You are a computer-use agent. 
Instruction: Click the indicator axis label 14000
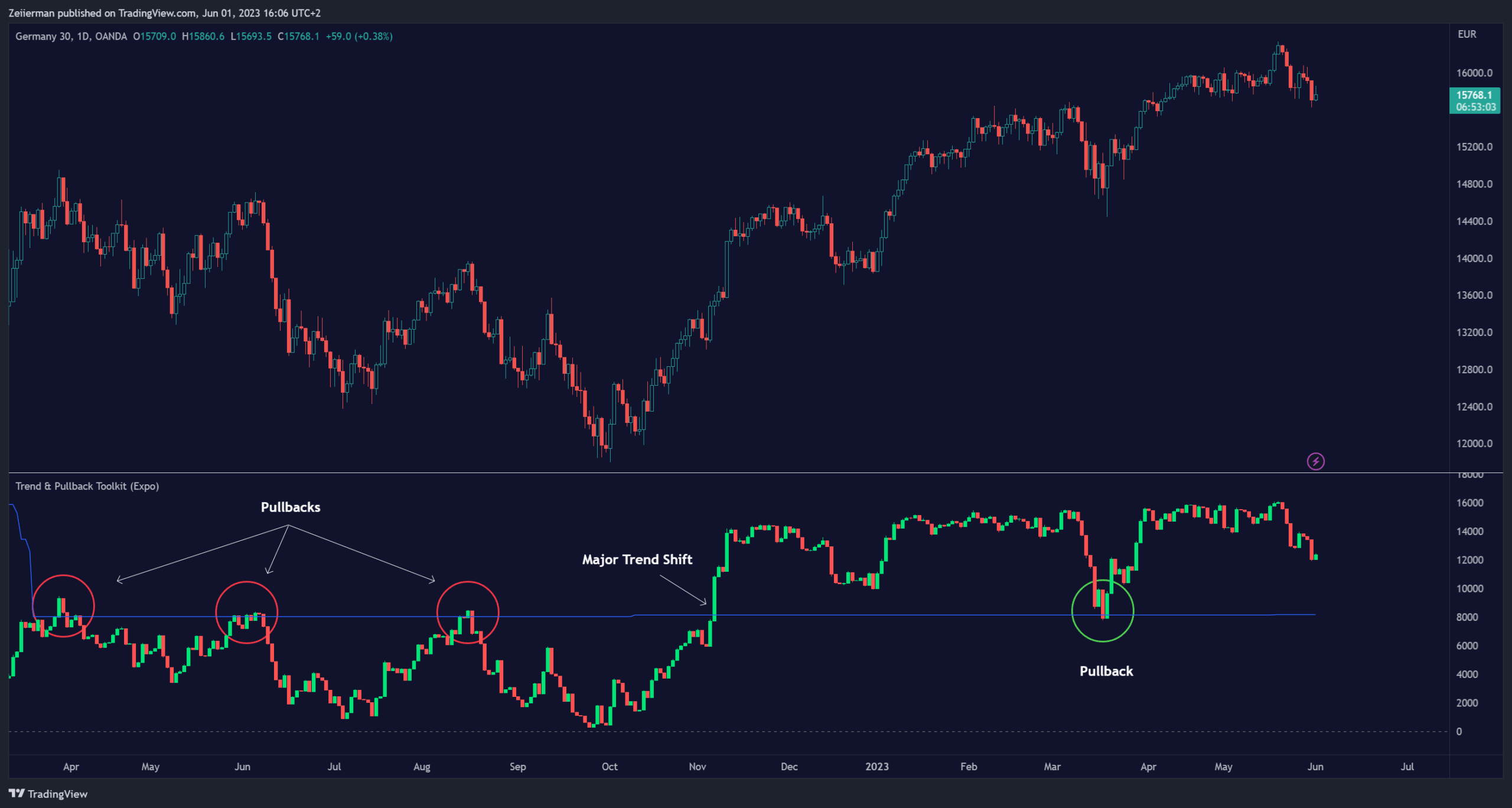[x=1469, y=532]
